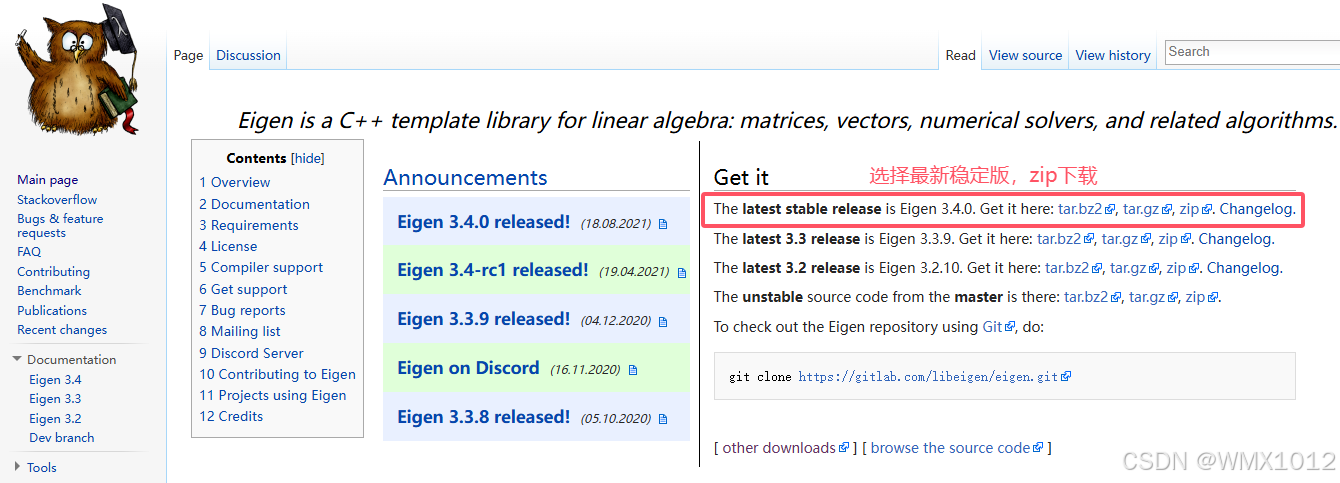The image size is (1340, 483).
Task: Open document icon next to Eigen 3.3.8 released
Action: (x=662, y=418)
